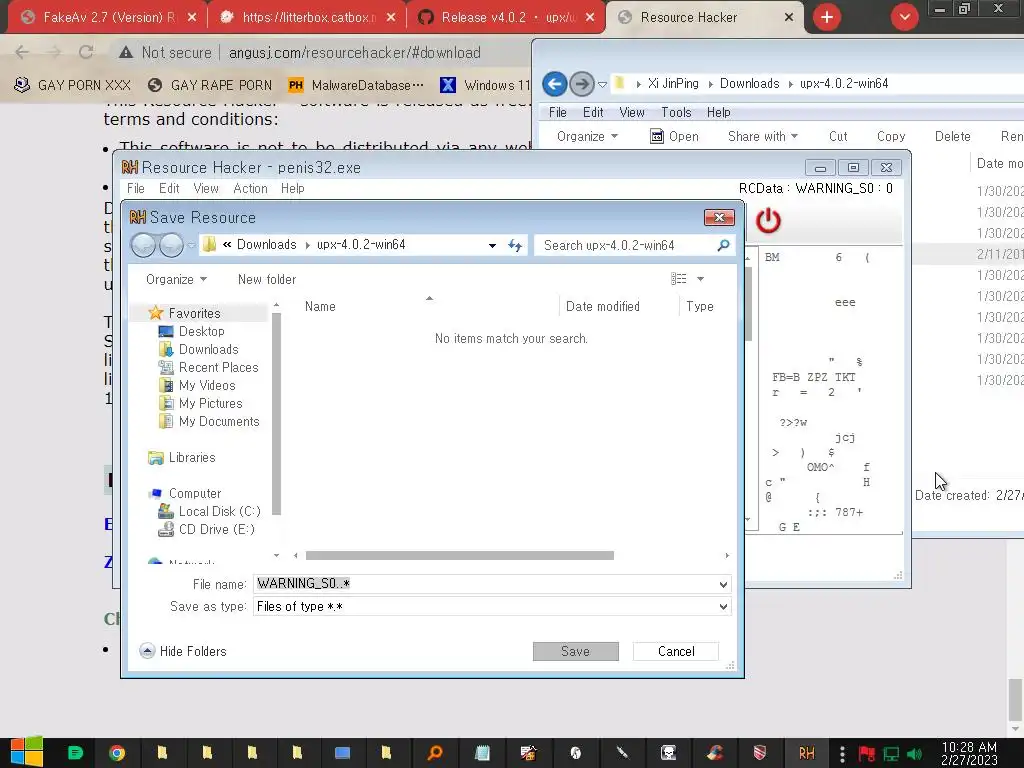Expand the Share with dropdown in Explorer

[x=763, y=136]
